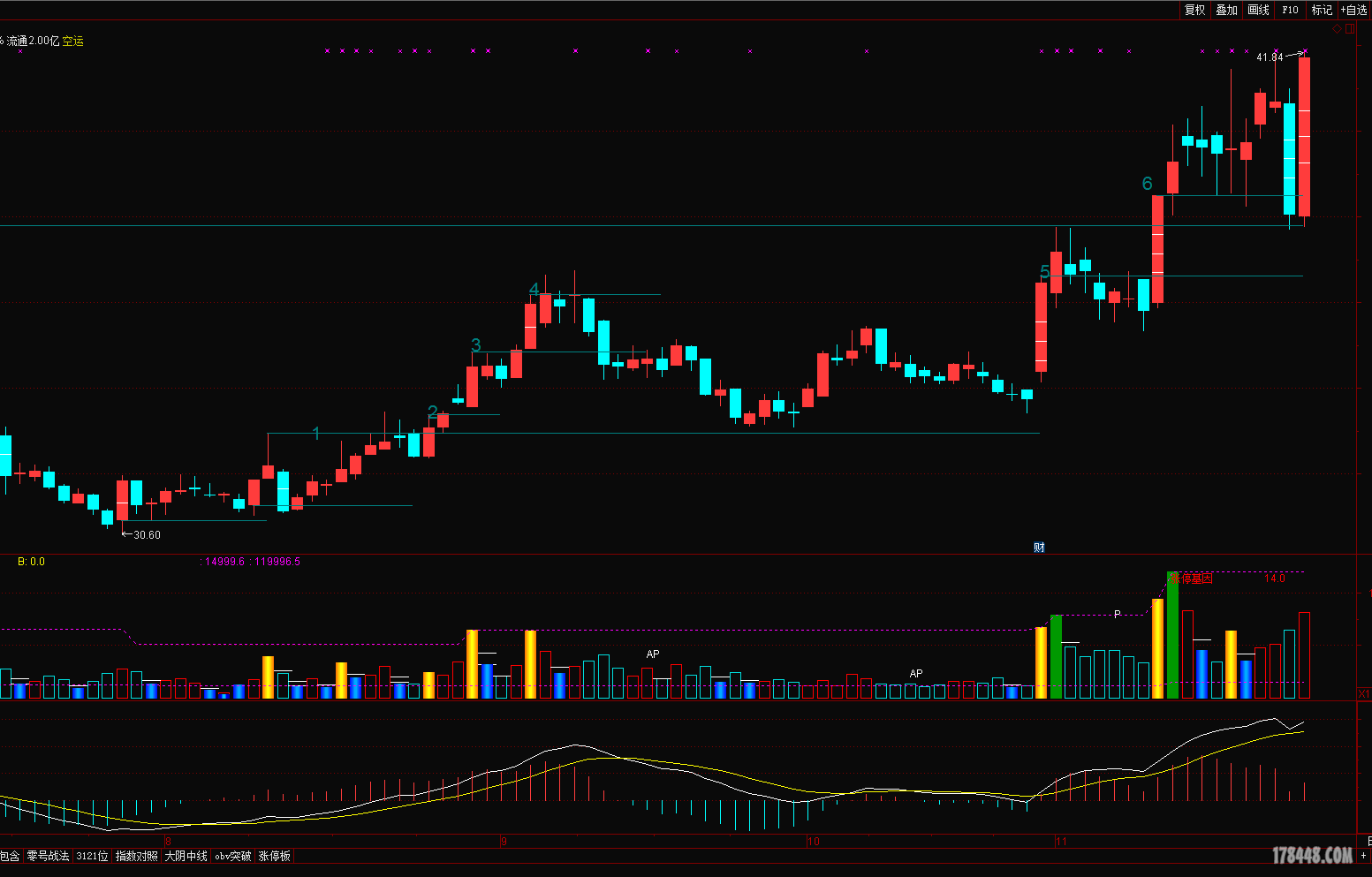Click the P marker in volume panel

1117,614
